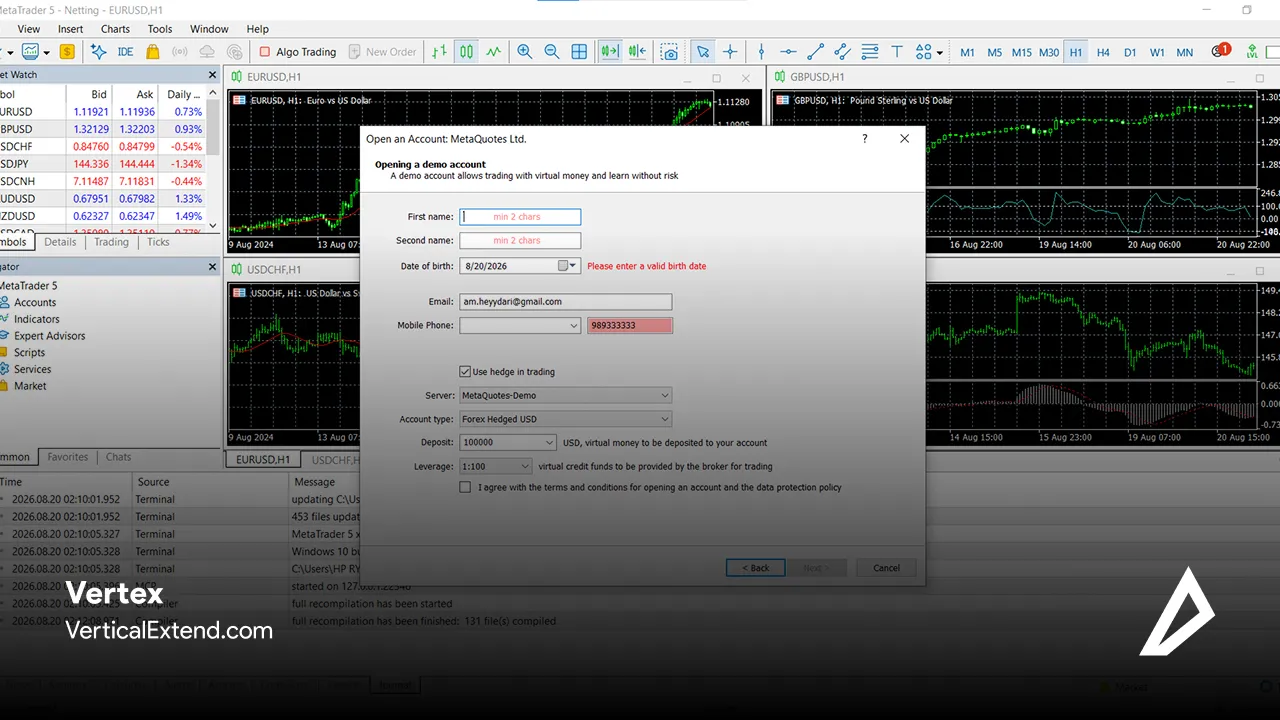Click the cloud hosting icon
The height and width of the screenshot is (720, 1280).
pos(207,52)
